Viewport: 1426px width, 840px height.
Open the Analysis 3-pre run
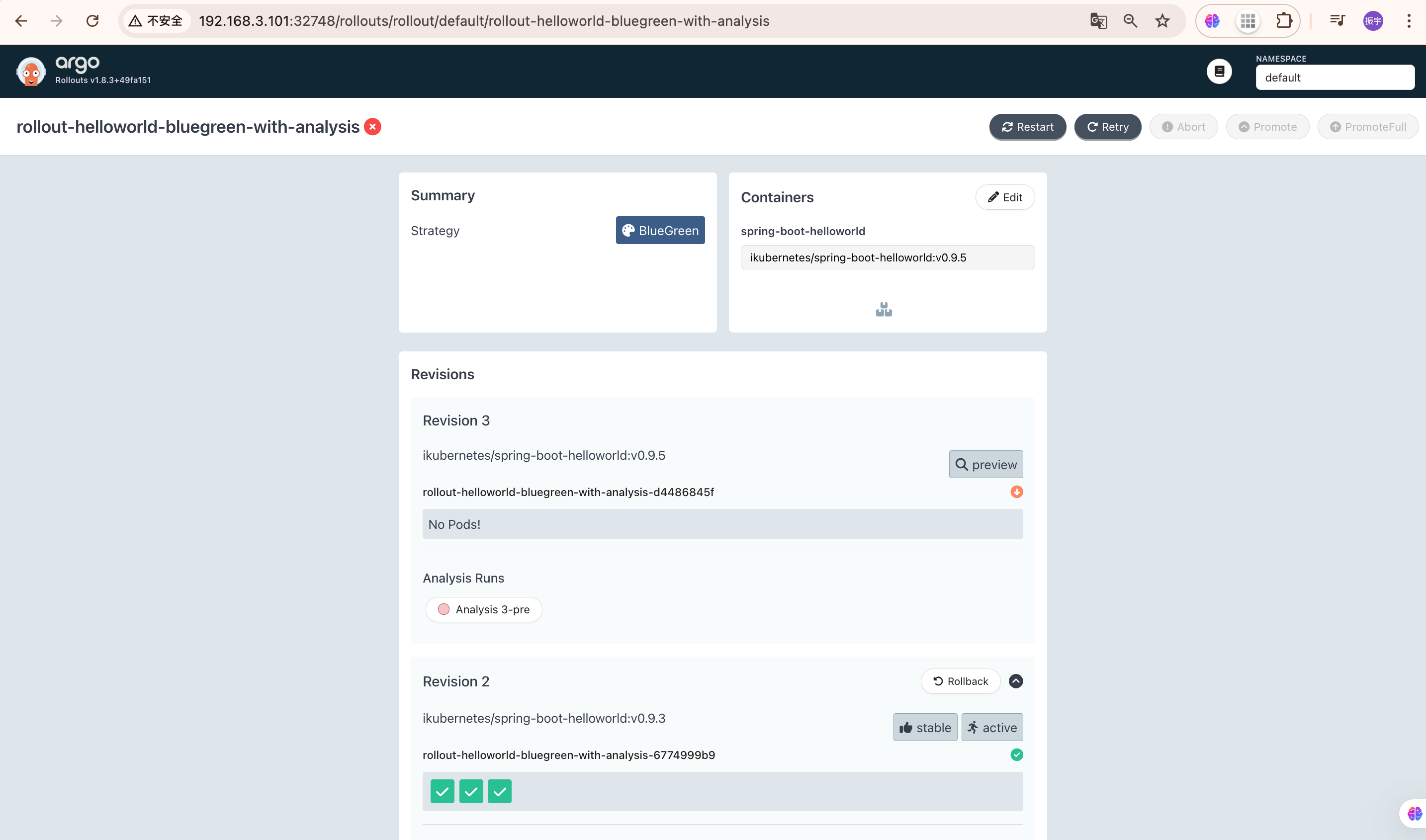click(484, 610)
